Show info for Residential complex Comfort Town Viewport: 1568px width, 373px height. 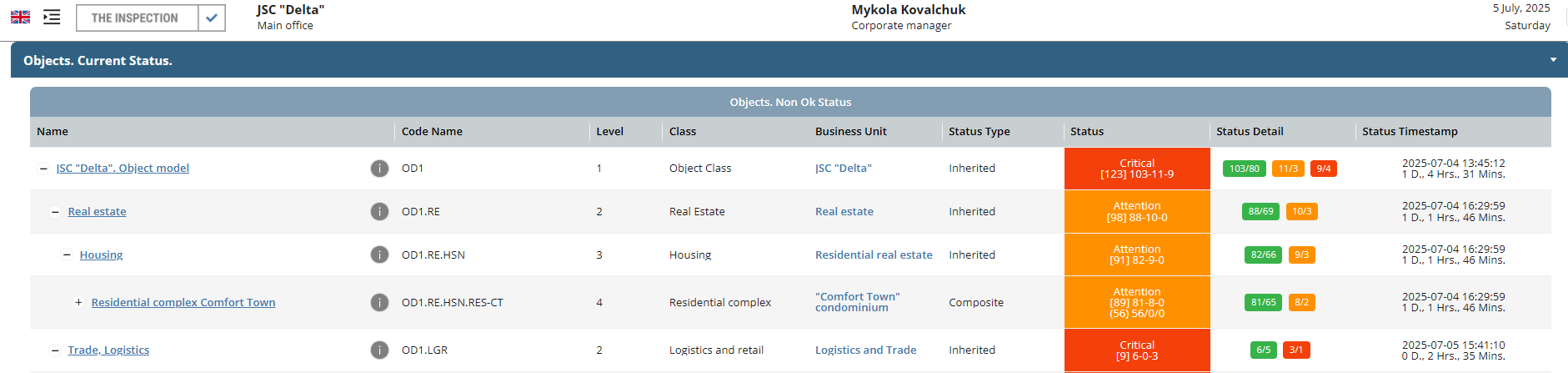point(379,303)
